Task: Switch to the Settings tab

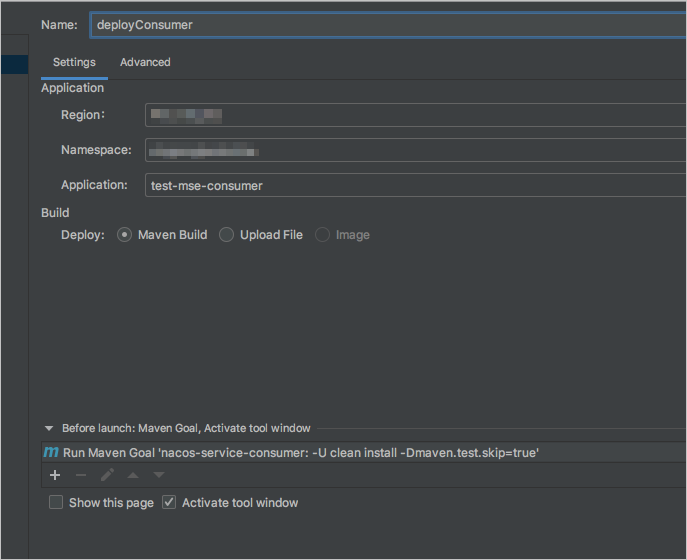Action: pos(74,62)
